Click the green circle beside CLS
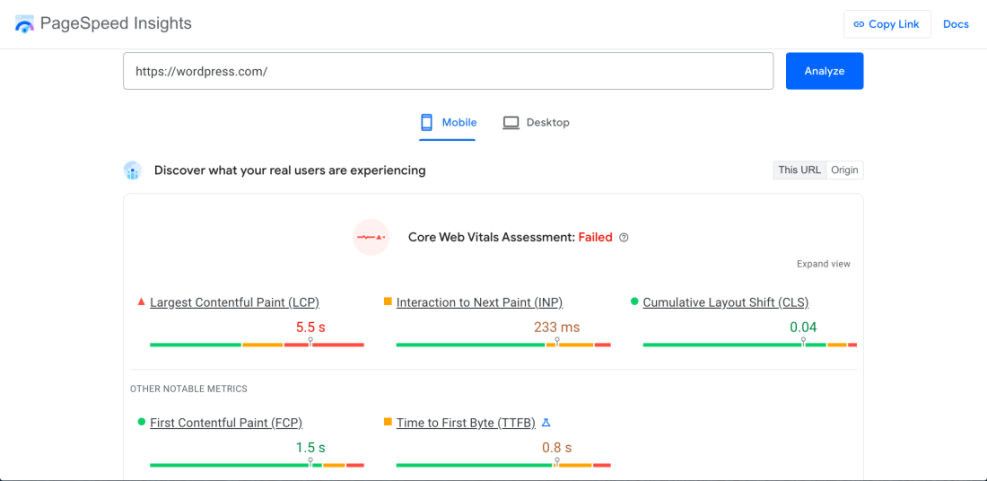 coord(634,302)
